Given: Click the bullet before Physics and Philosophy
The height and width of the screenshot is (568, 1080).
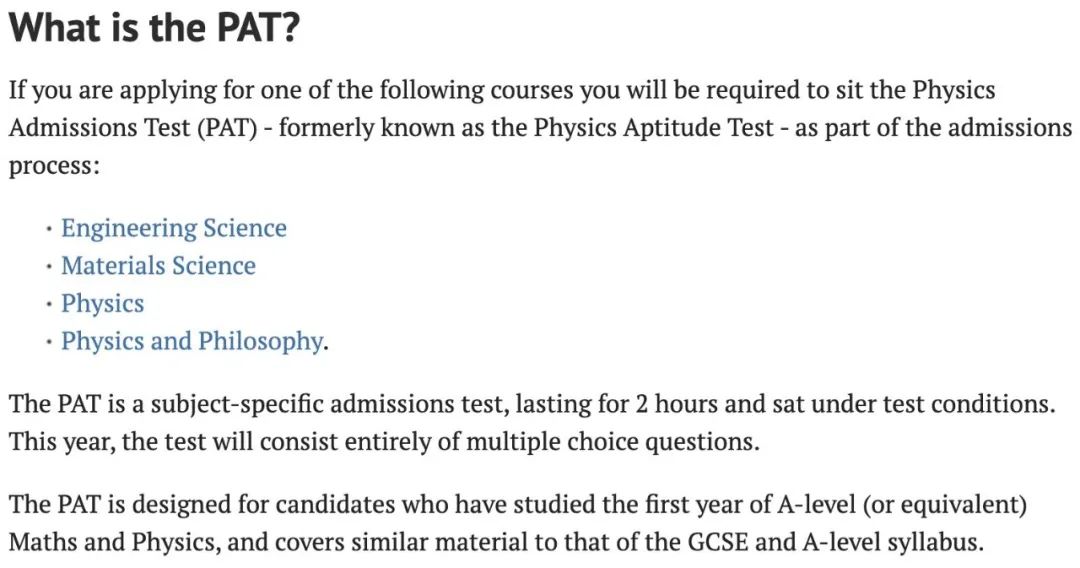Looking at the screenshot, I should [48, 343].
